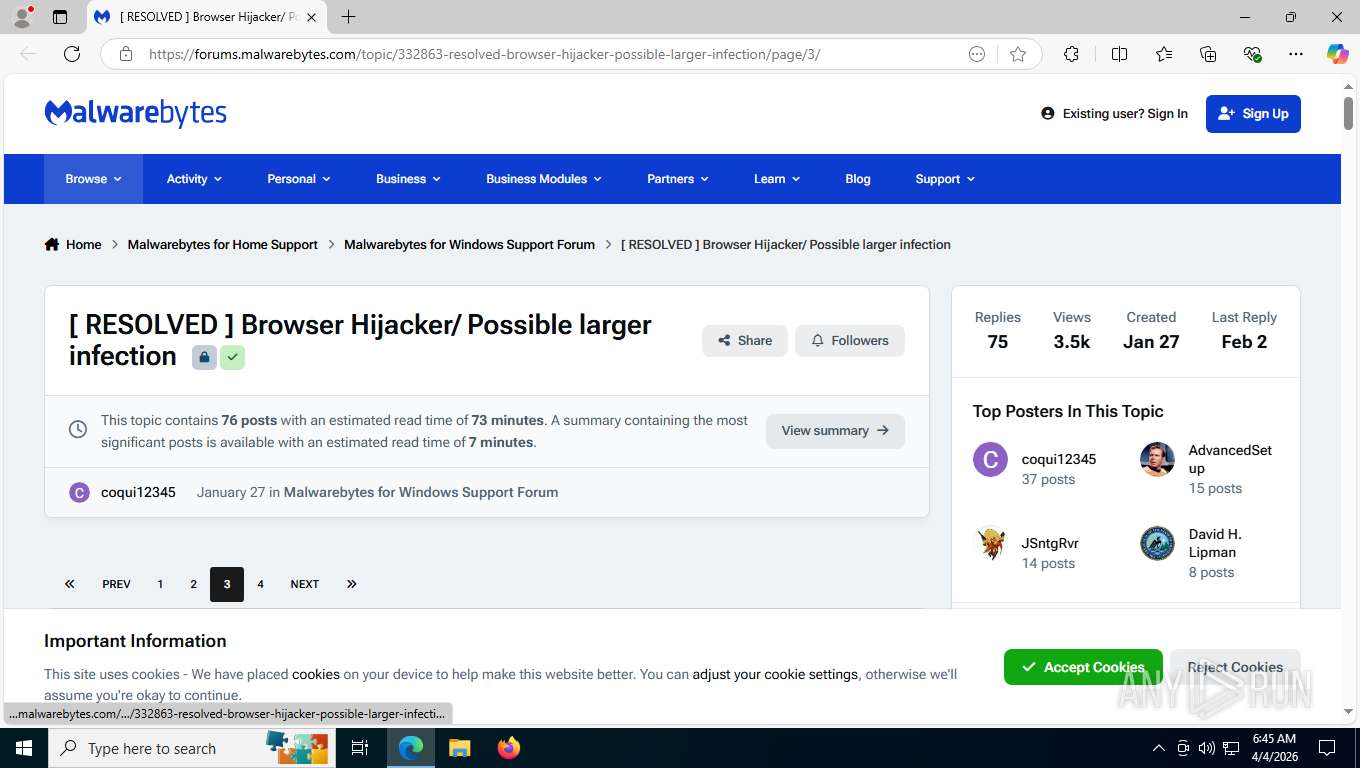1360x768 pixels.
Task: Select current page 3 button
Action: 227,584
